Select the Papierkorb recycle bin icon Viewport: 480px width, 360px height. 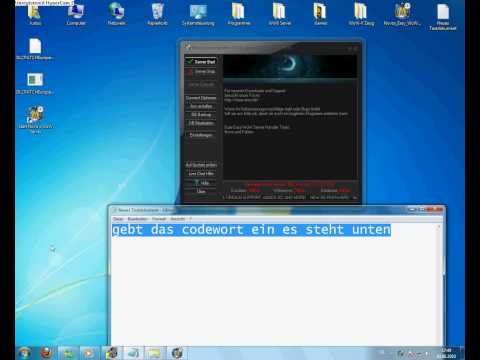point(157,14)
